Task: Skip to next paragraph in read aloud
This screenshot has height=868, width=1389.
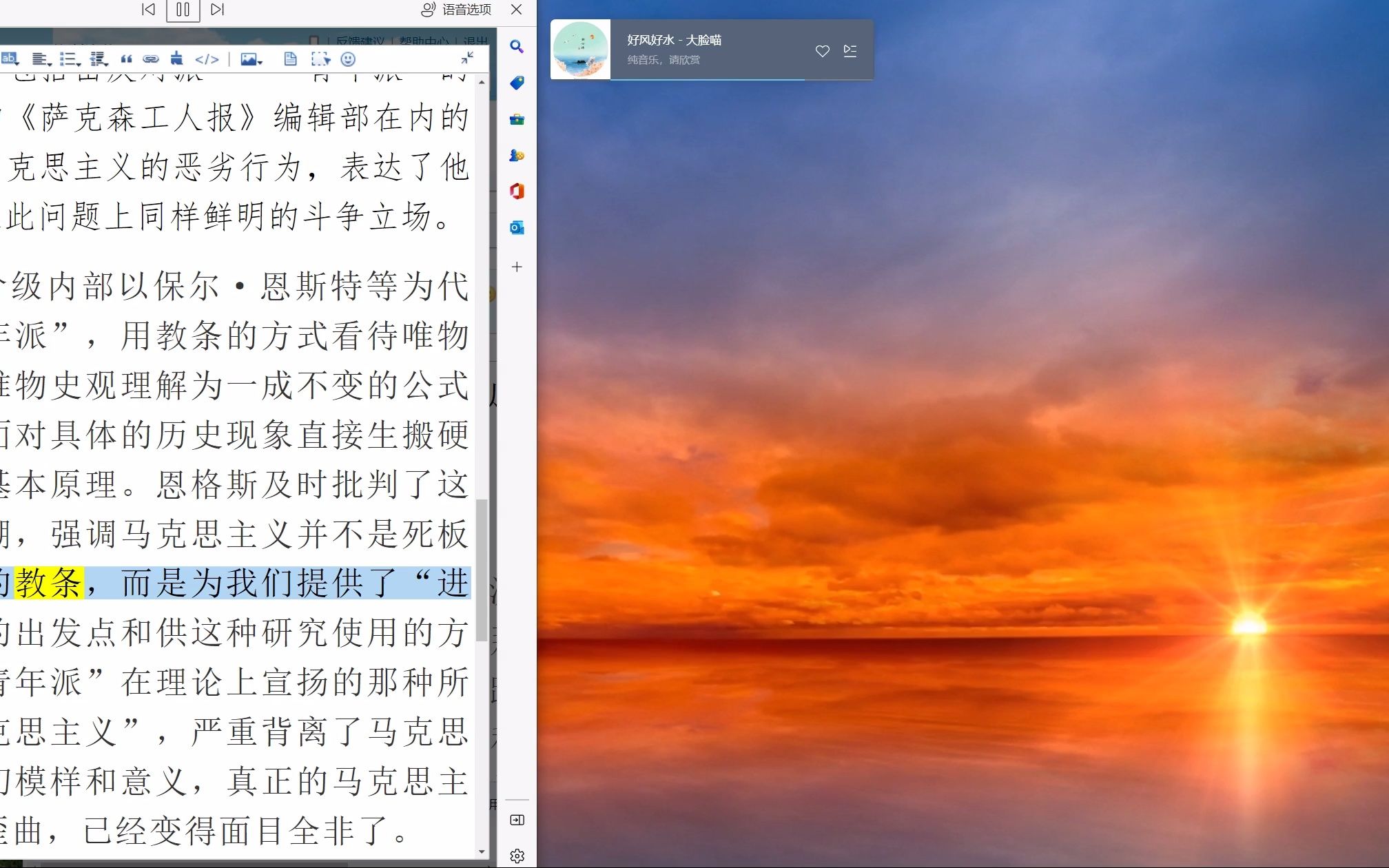Action: point(218,10)
